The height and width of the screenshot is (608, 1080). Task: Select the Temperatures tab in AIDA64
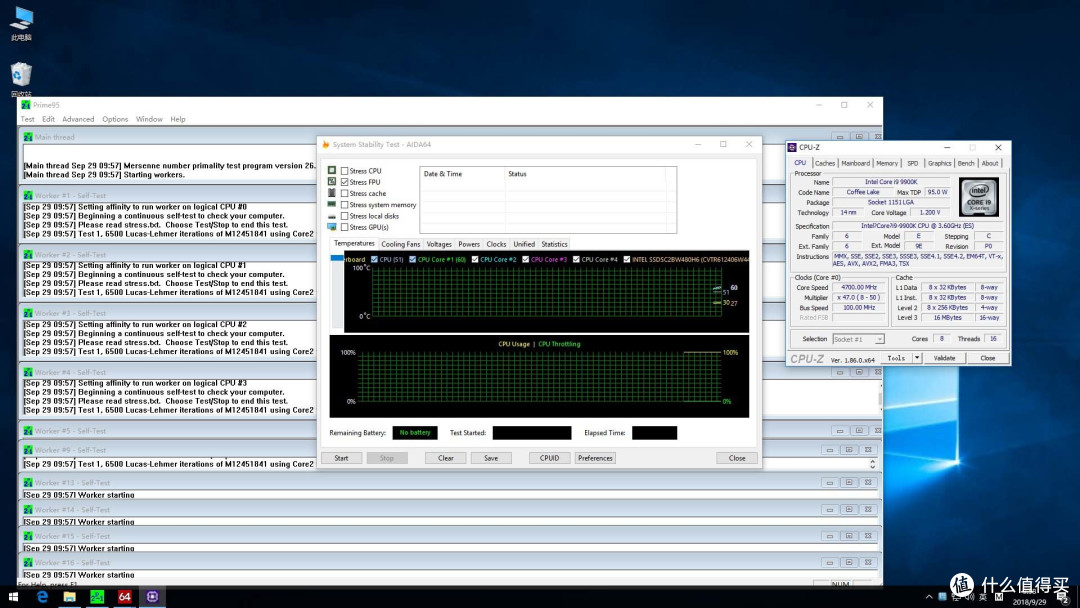click(x=354, y=244)
